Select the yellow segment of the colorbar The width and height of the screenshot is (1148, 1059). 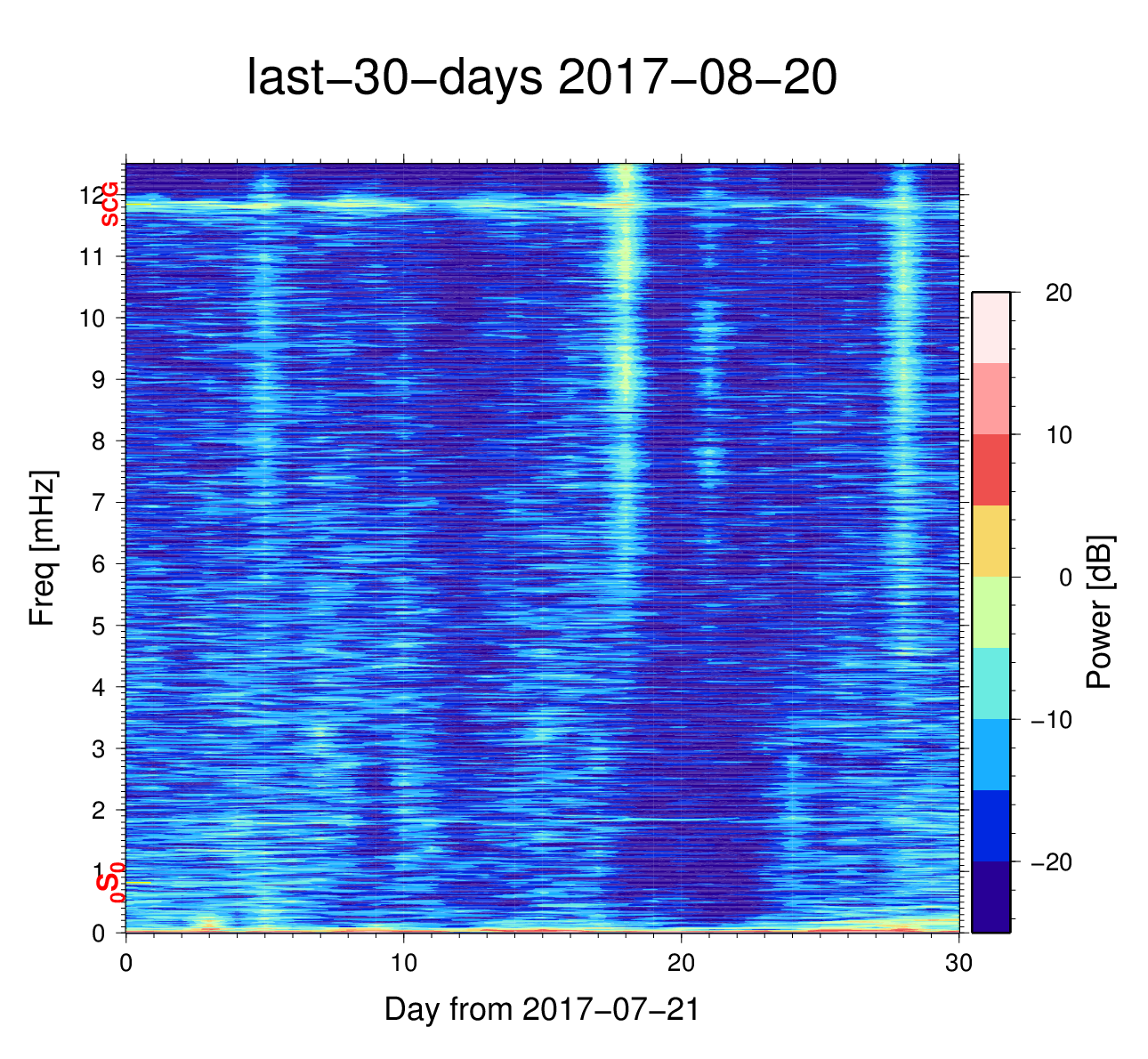(x=990, y=541)
